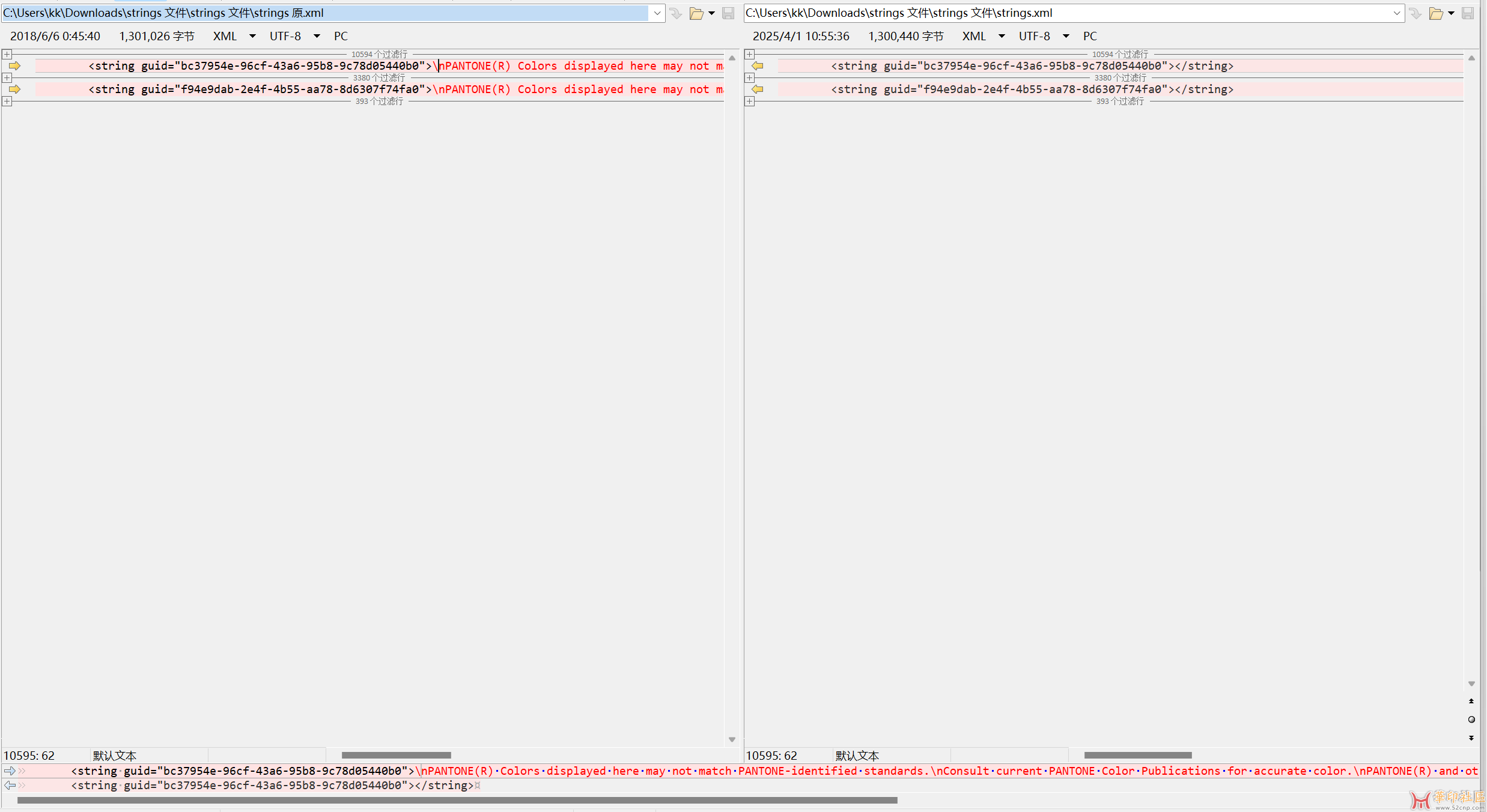Click detail view bottom line empty string tag
The image size is (1487, 812).
(273, 785)
